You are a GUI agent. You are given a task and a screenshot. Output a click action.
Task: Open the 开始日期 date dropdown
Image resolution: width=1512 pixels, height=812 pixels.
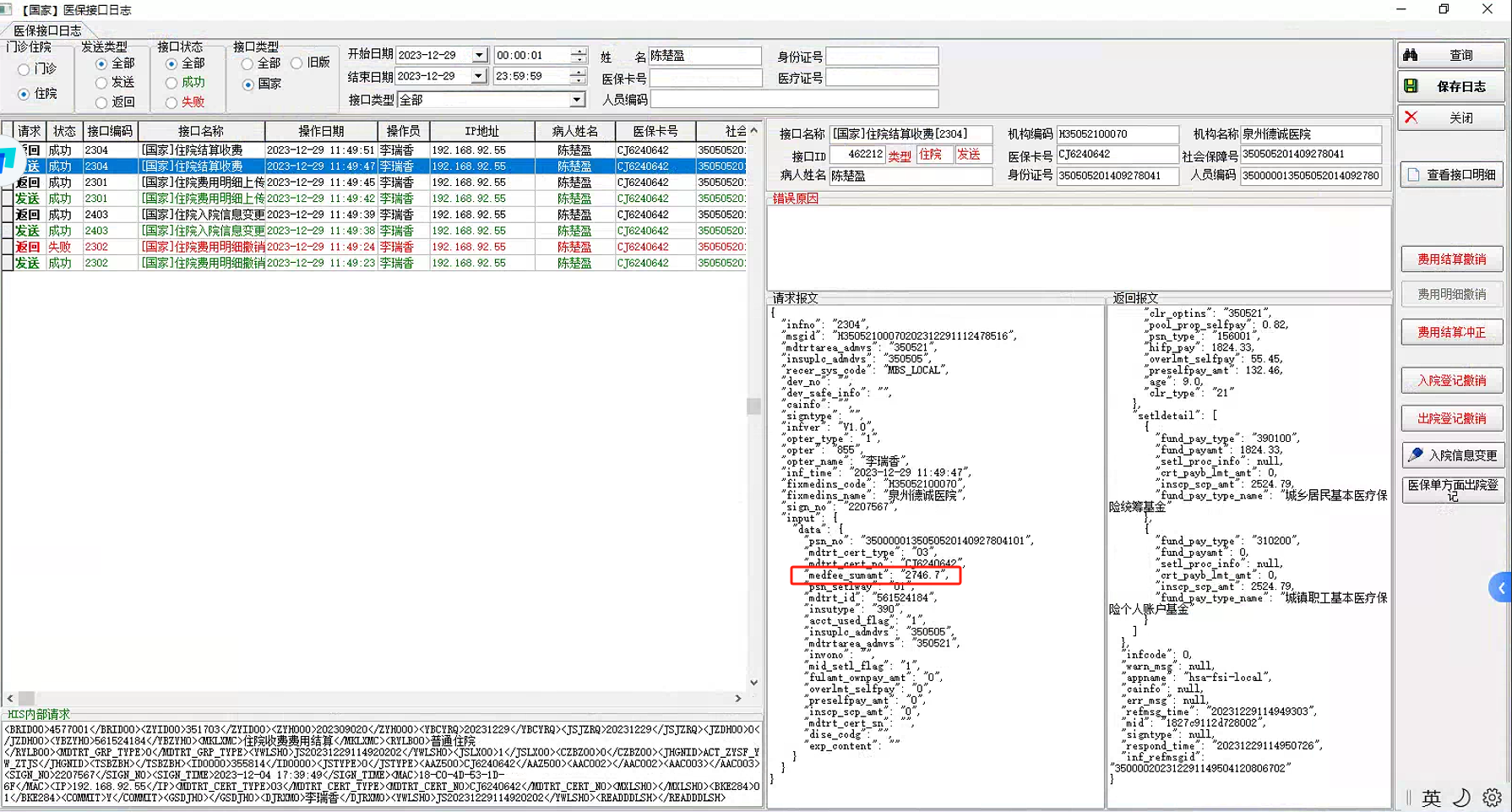click(479, 55)
